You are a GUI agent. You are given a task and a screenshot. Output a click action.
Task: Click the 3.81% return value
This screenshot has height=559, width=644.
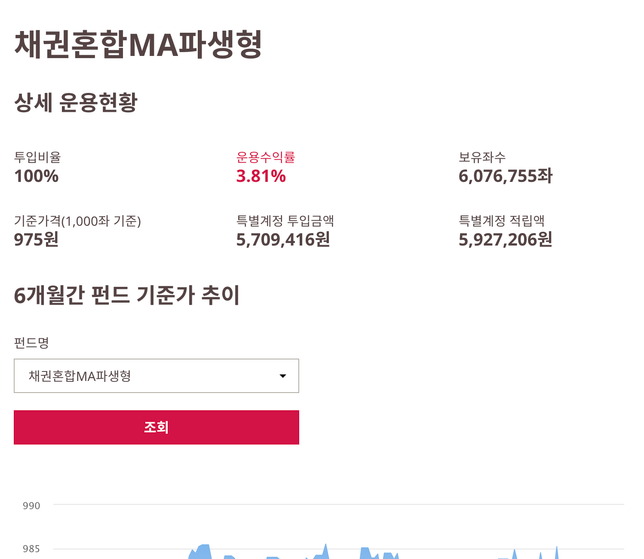(261, 177)
